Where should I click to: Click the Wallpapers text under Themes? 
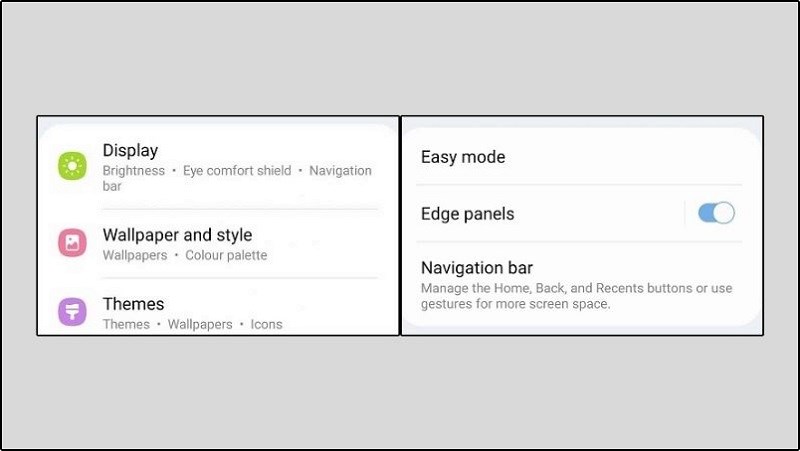coord(200,324)
